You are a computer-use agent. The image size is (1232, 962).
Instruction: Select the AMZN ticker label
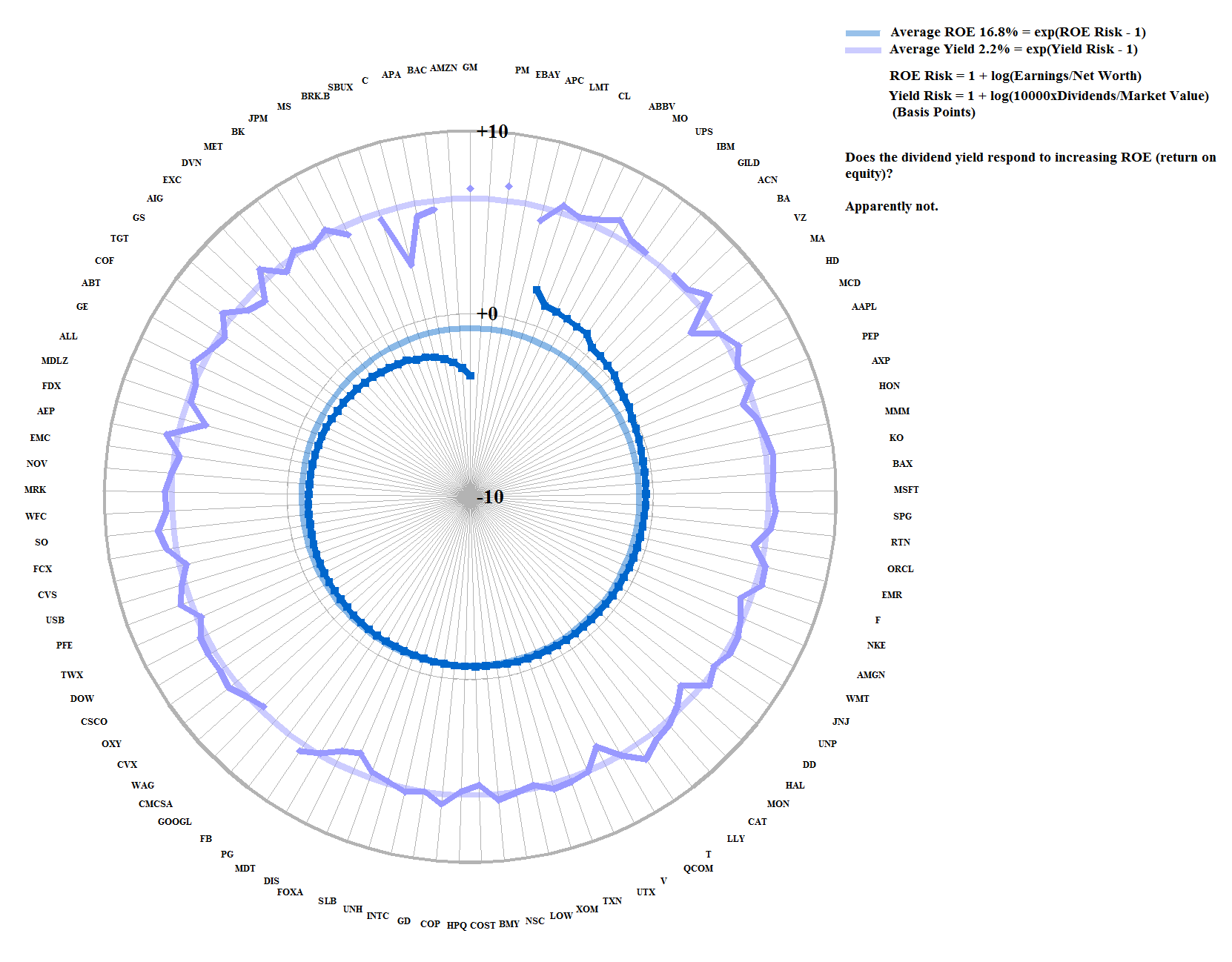pyautogui.click(x=443, y=68)
